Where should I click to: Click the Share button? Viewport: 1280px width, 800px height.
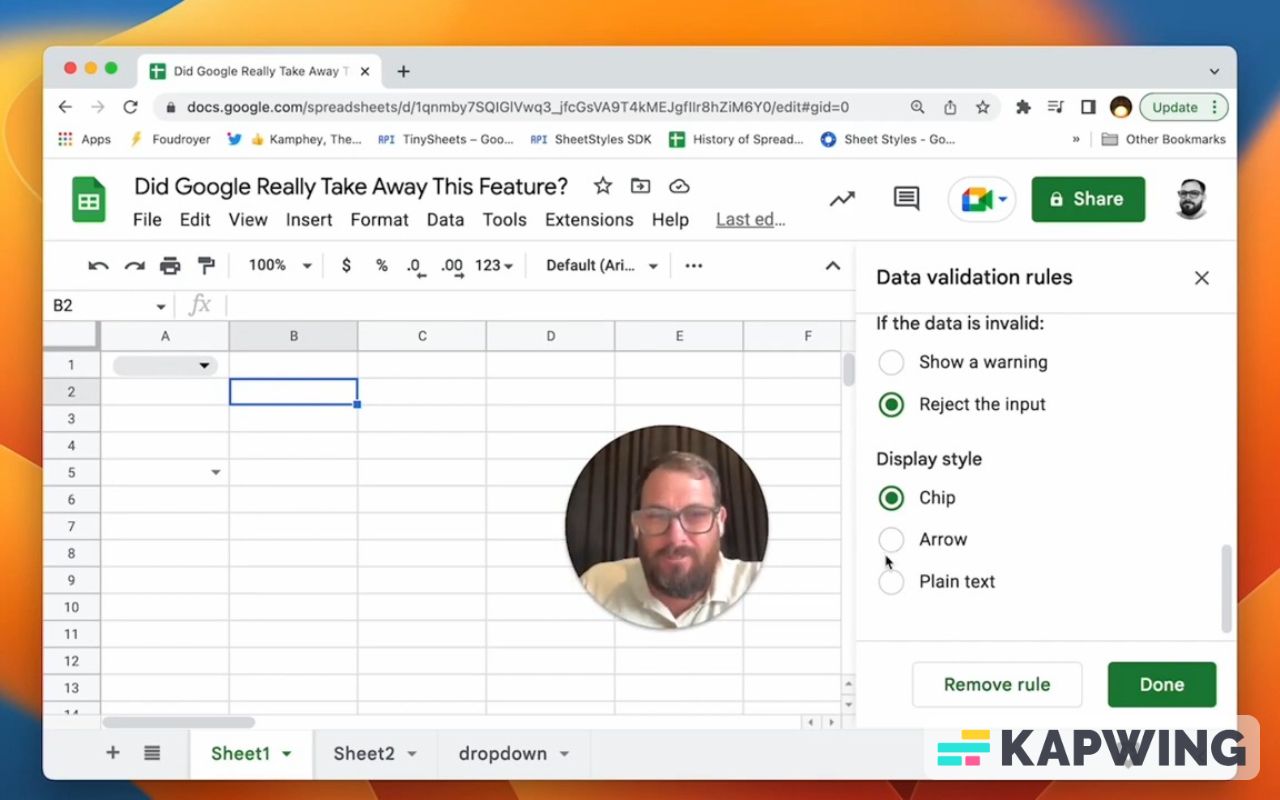[1088, 199]
